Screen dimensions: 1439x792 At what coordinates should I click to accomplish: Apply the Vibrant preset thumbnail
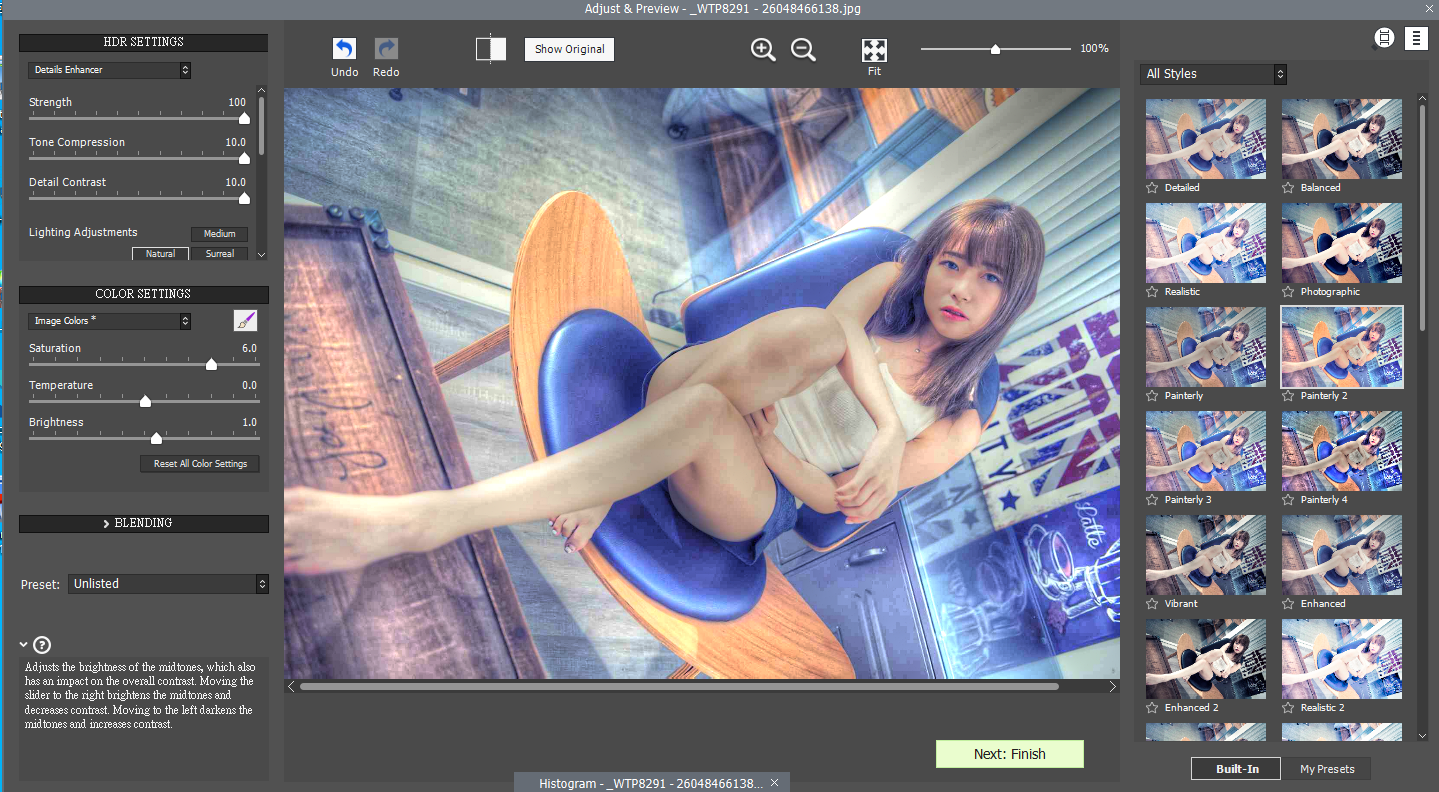[1205, 555]
